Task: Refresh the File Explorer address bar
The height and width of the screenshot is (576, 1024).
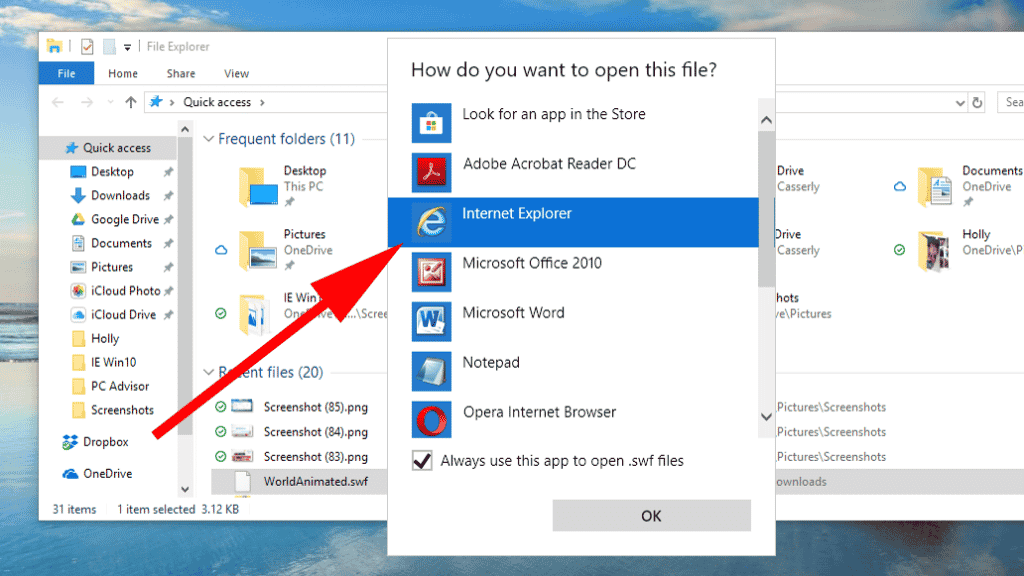Action: tap(977, 103)
